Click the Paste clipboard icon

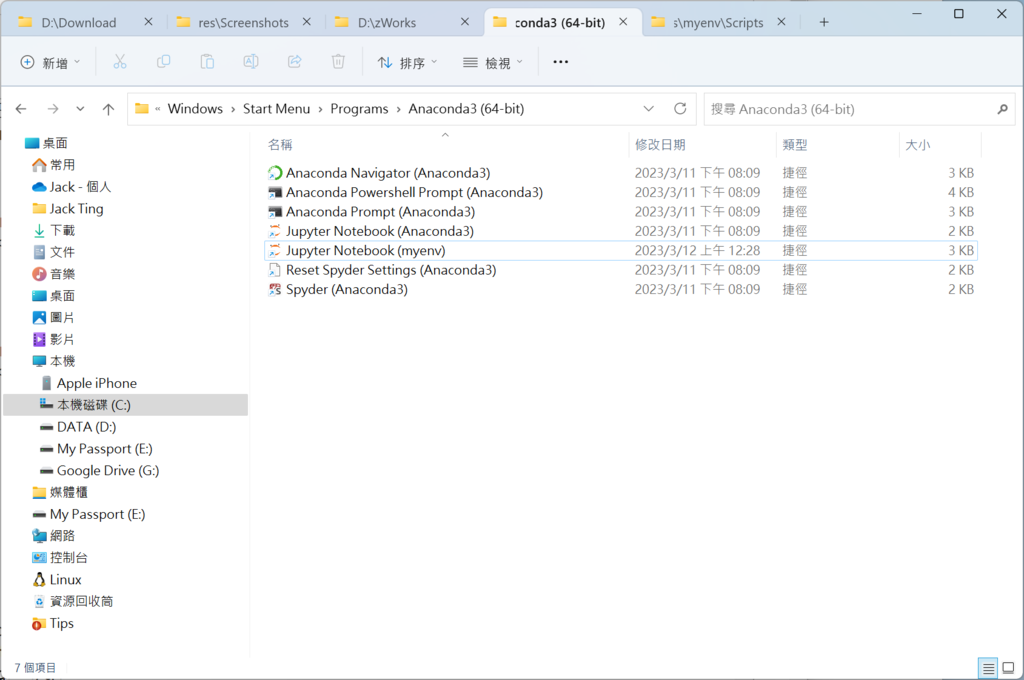coord(207,62)
